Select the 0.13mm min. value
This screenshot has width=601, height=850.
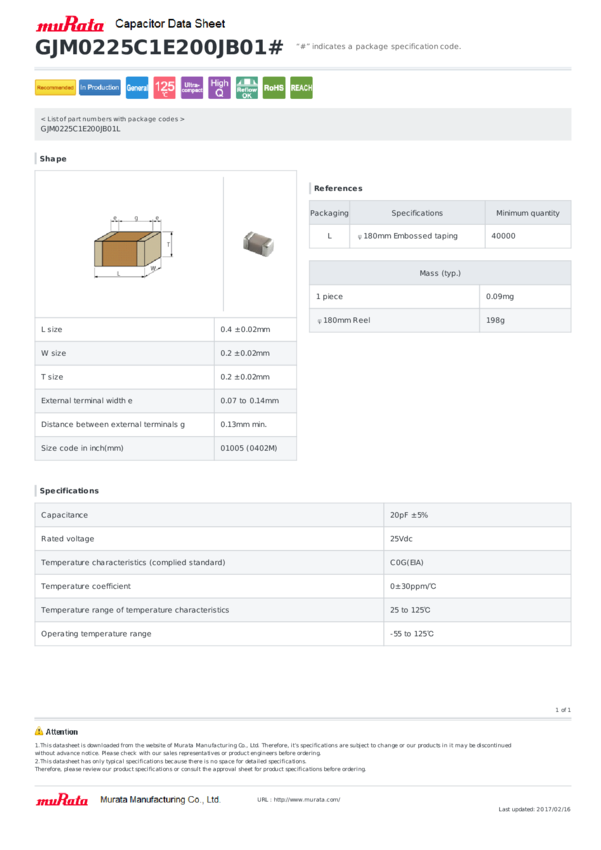[x=243, y=424]
